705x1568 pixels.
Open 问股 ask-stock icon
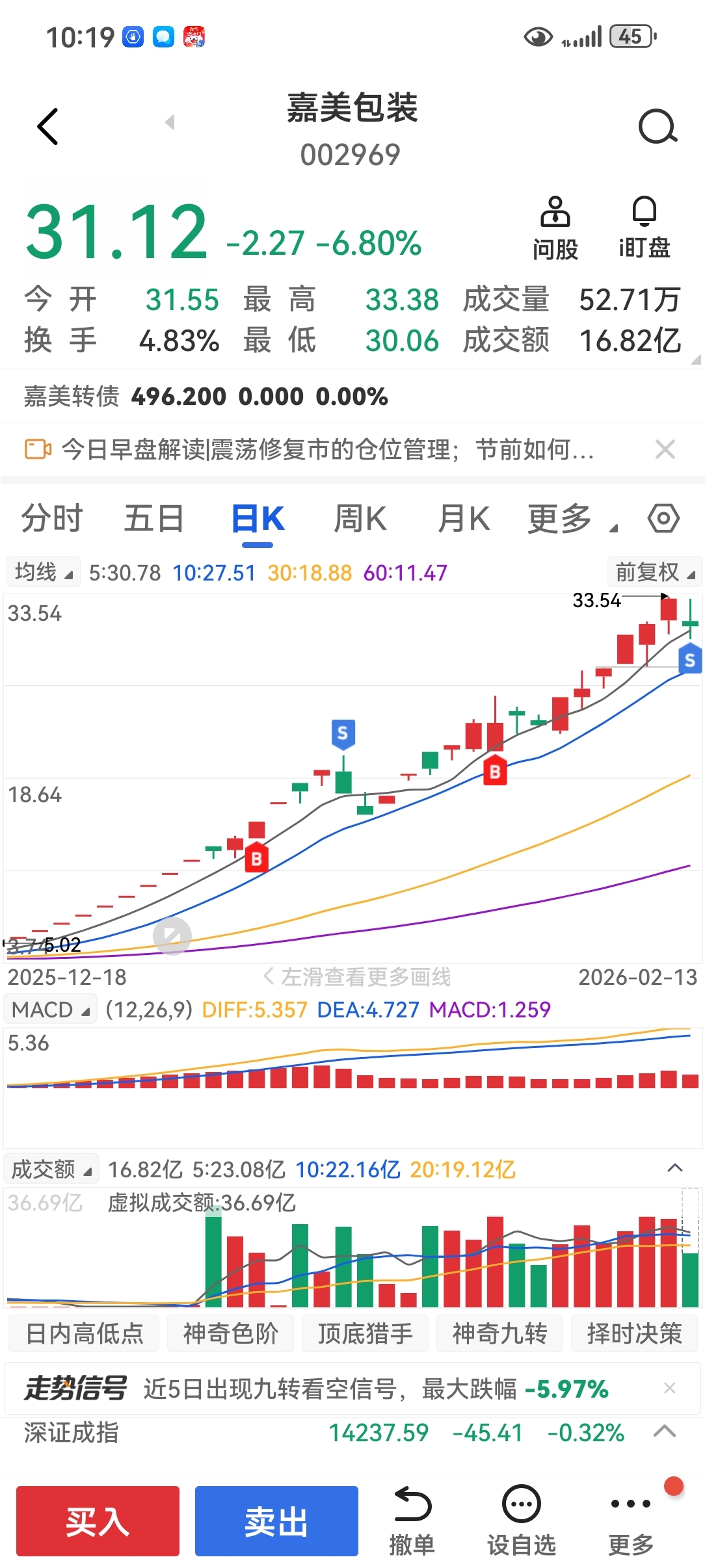[x=555, y=228]
